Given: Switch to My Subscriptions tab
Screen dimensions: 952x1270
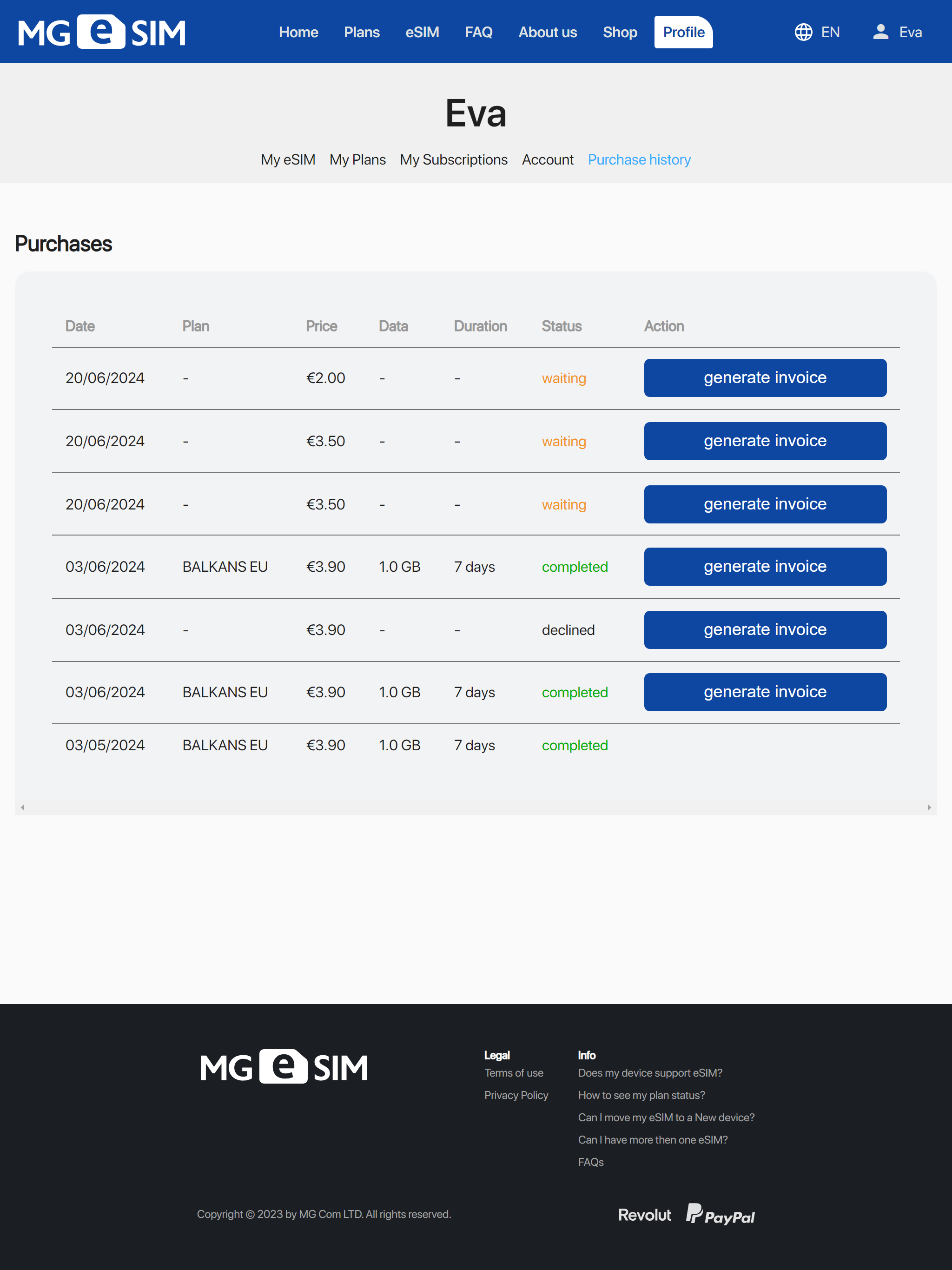Looking at the screenshot, I should click(454, 159).
